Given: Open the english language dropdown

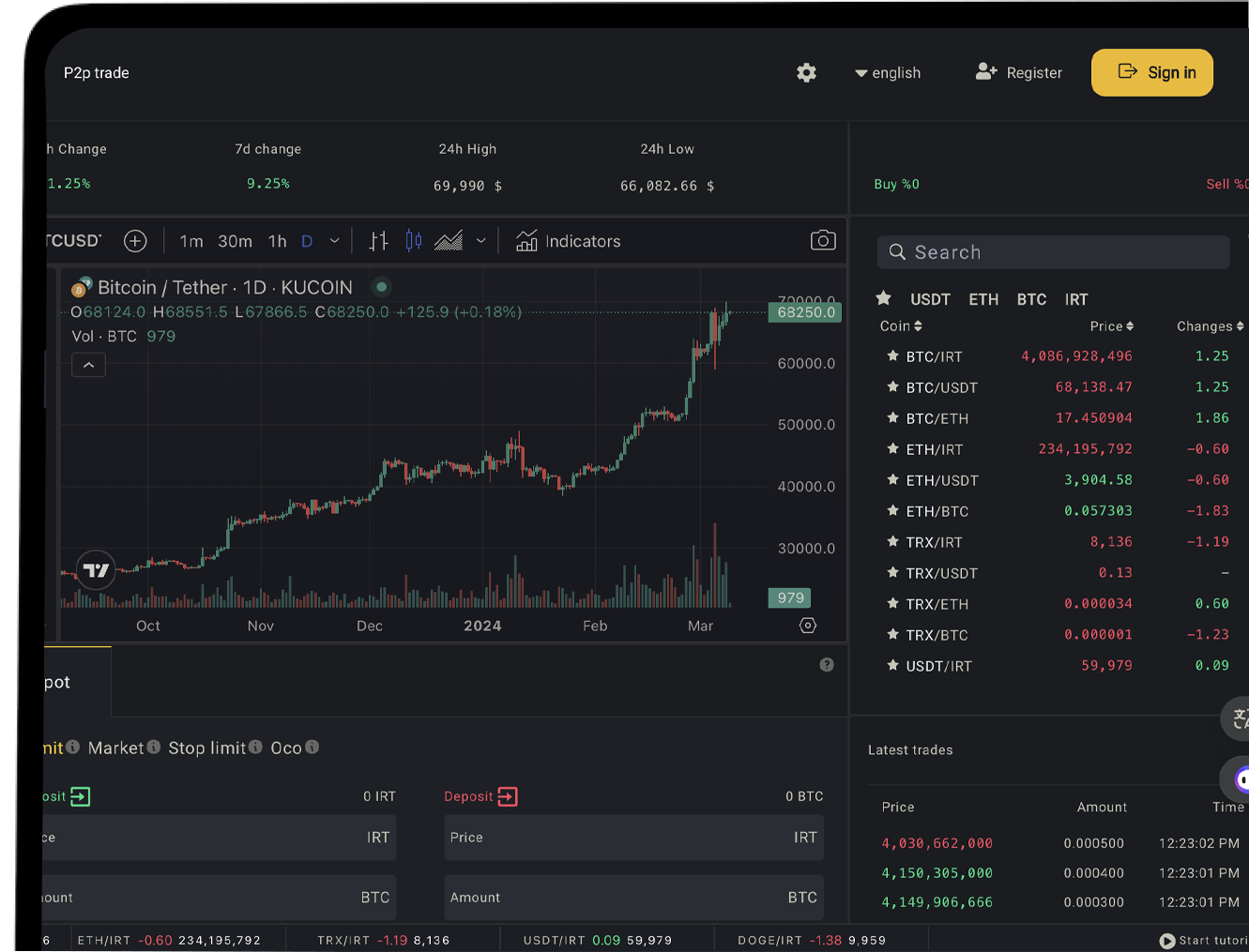Looking at the screenshot, I should coord(888,73).
